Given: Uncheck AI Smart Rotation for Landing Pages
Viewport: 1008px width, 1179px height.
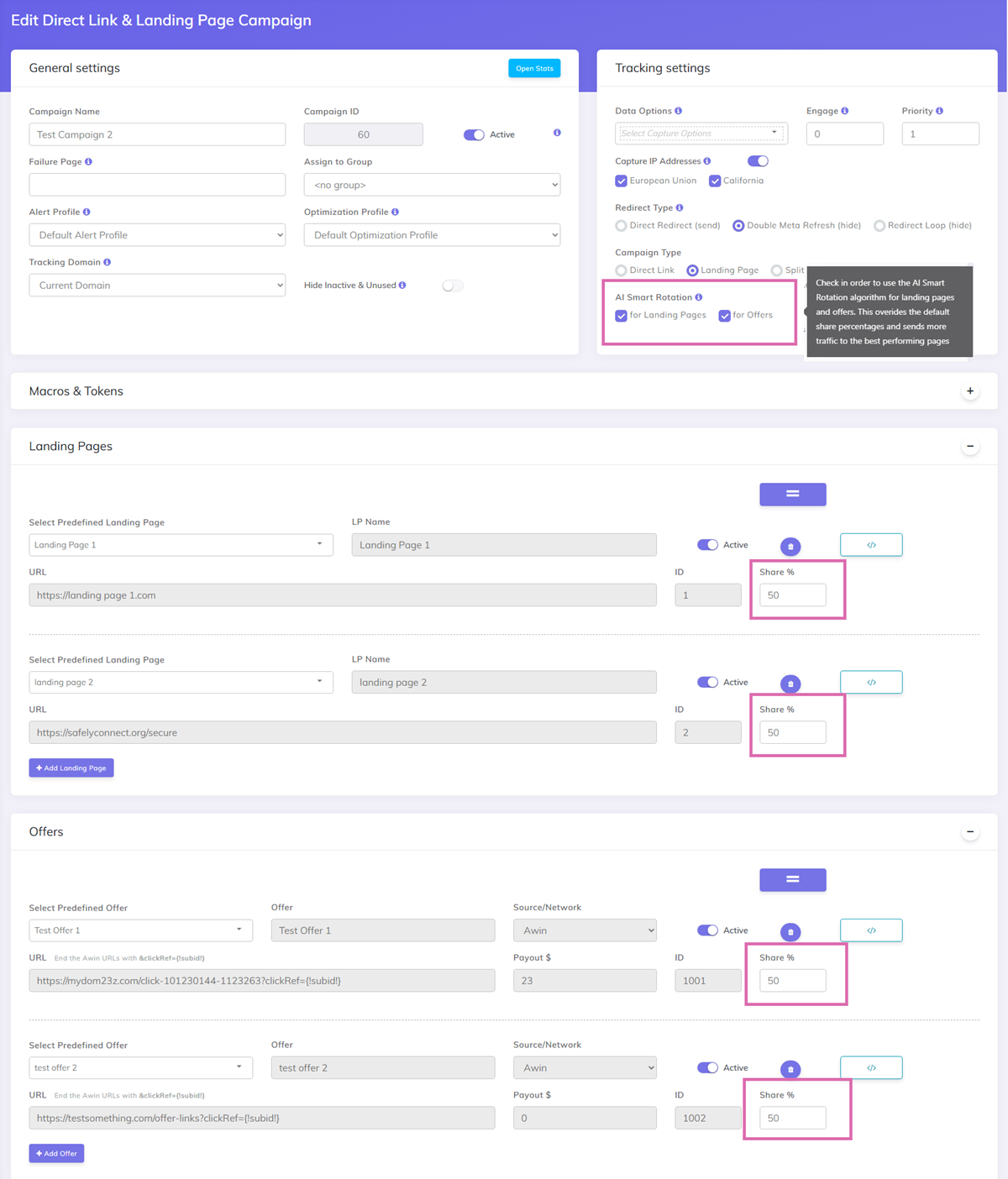Looking at the screenshot, I should tap(622, 316).
